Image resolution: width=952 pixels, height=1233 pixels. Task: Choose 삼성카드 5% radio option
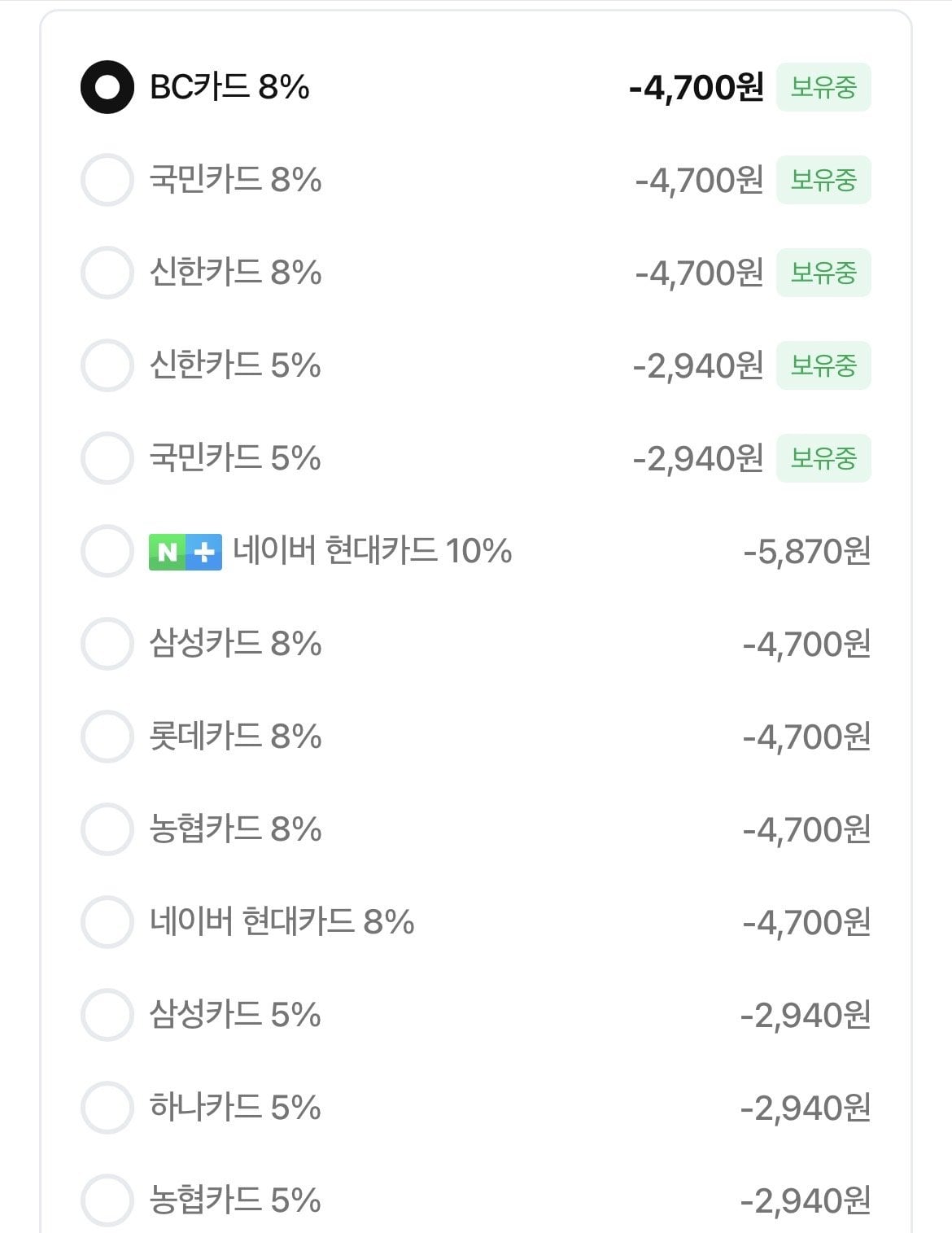(107, 1015)
